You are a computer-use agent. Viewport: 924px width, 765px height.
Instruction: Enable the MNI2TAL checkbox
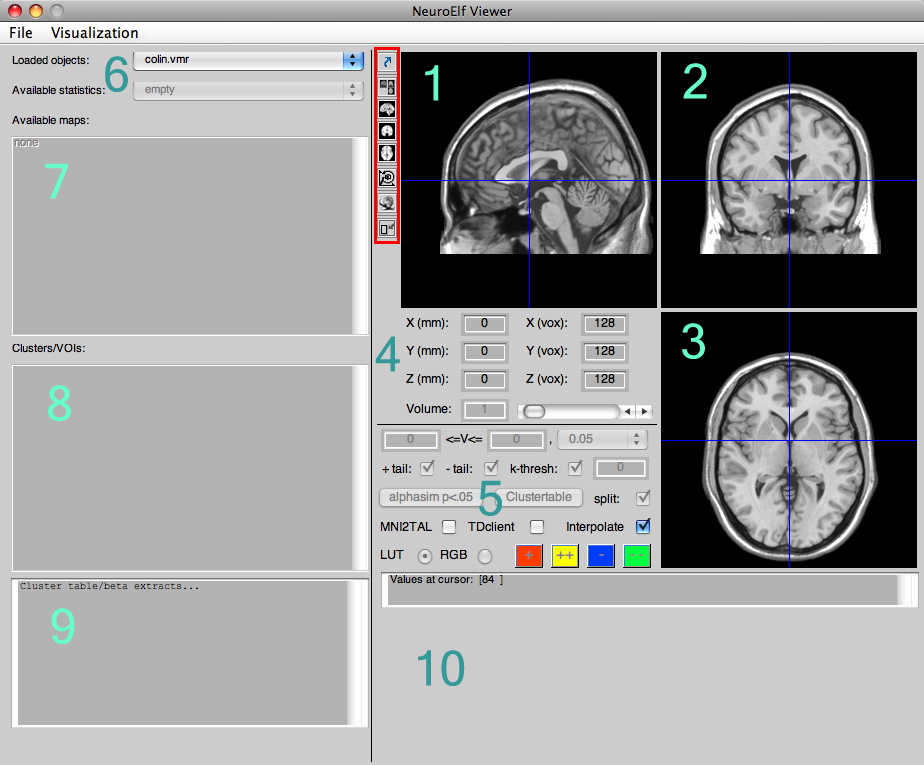coord(449,526)
